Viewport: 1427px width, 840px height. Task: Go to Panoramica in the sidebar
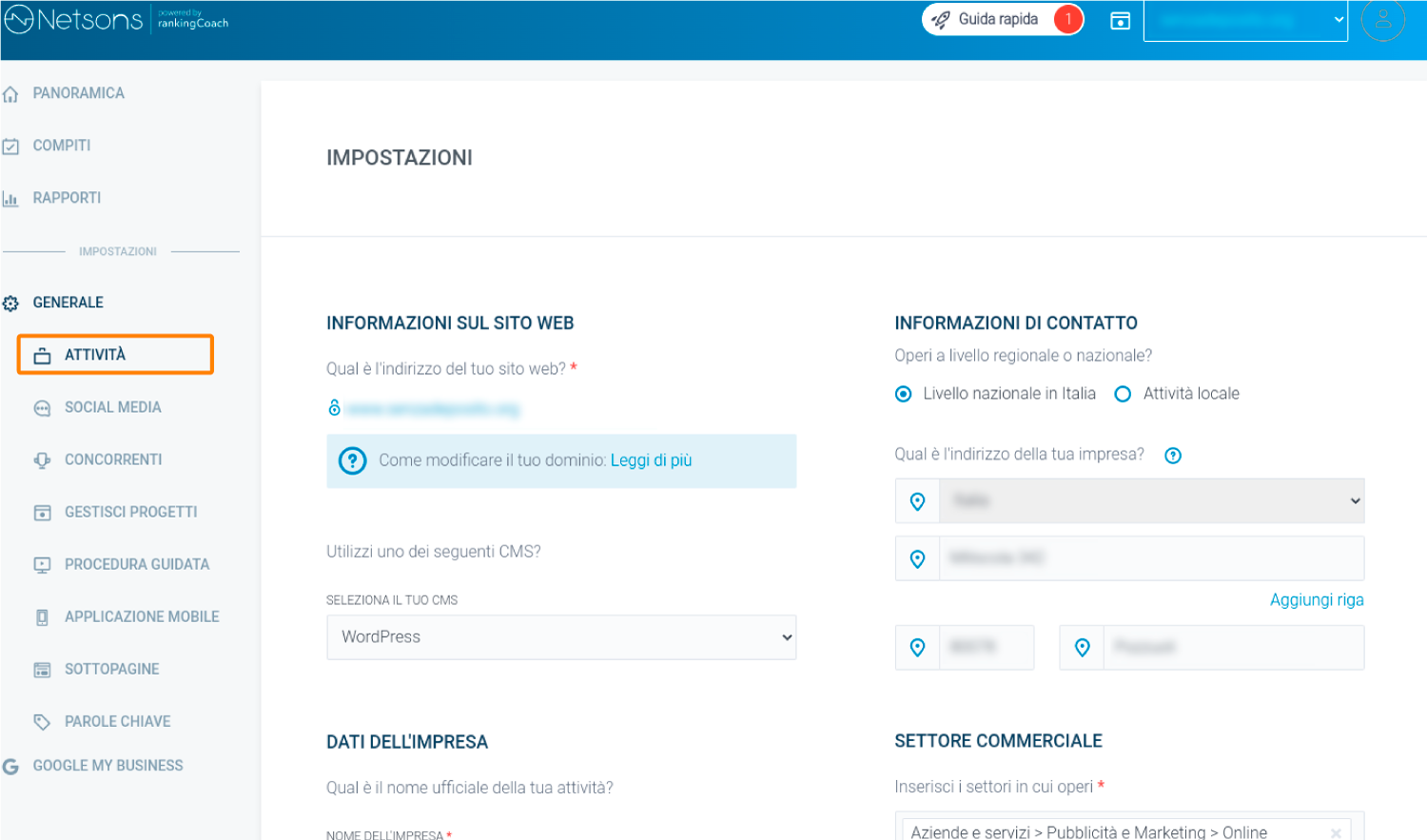pyautogui.click(x=78, y=93)
